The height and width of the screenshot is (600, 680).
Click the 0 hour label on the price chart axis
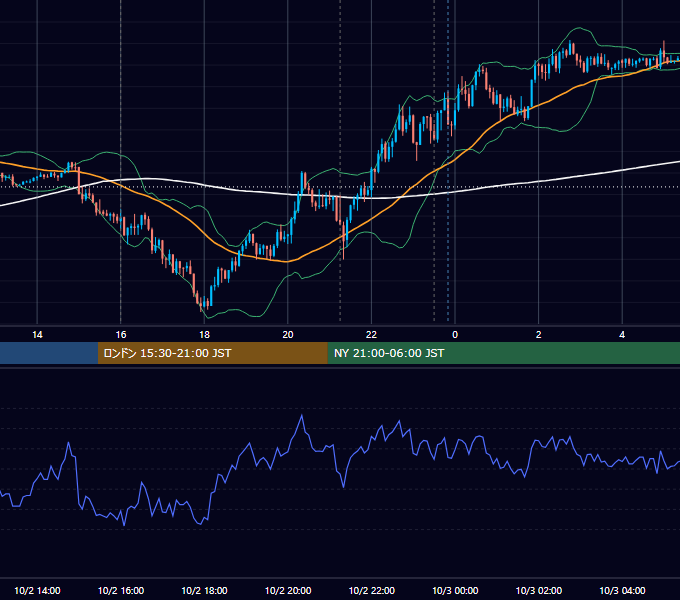455,335
